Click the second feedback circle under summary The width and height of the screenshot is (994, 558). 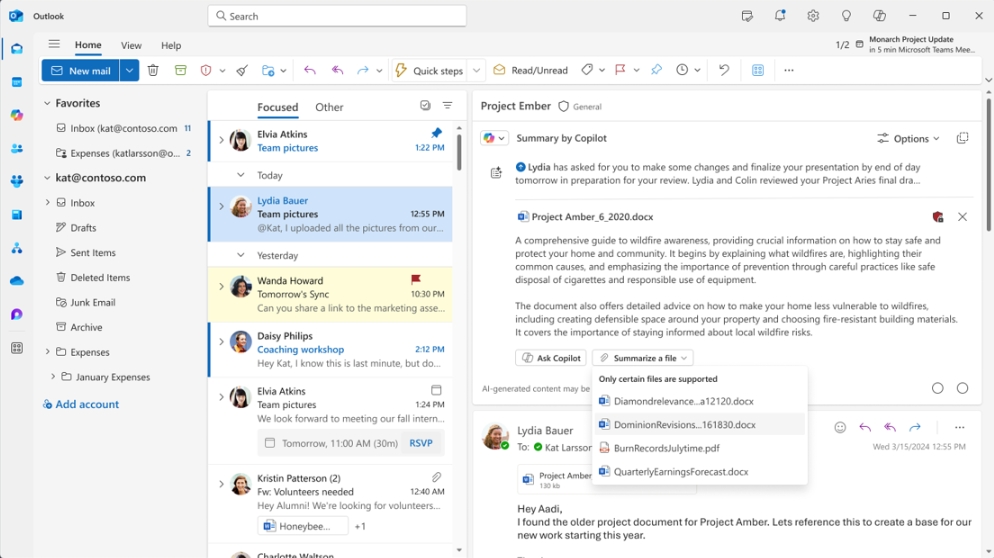point(962,388)
